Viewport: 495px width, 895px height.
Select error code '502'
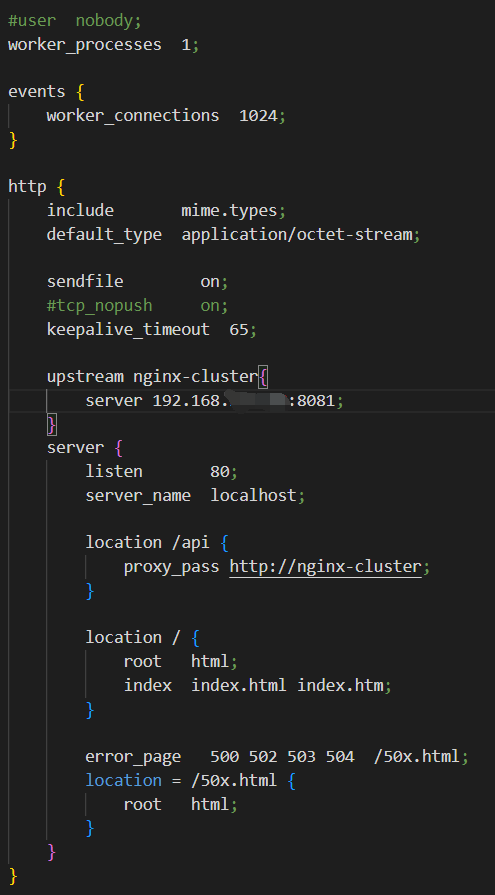263,757
